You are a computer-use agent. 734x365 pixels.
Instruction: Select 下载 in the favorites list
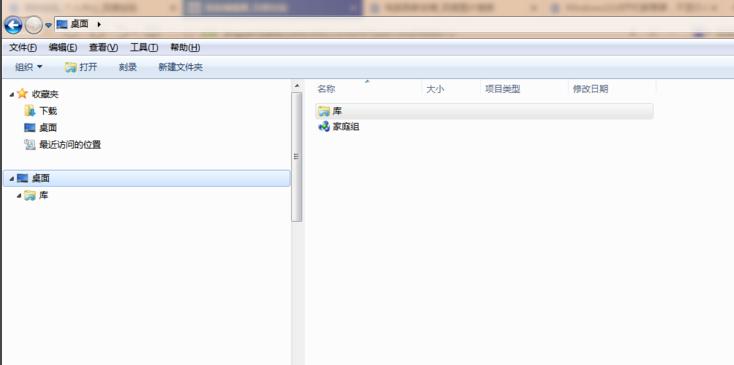click(x=48, y=111)
